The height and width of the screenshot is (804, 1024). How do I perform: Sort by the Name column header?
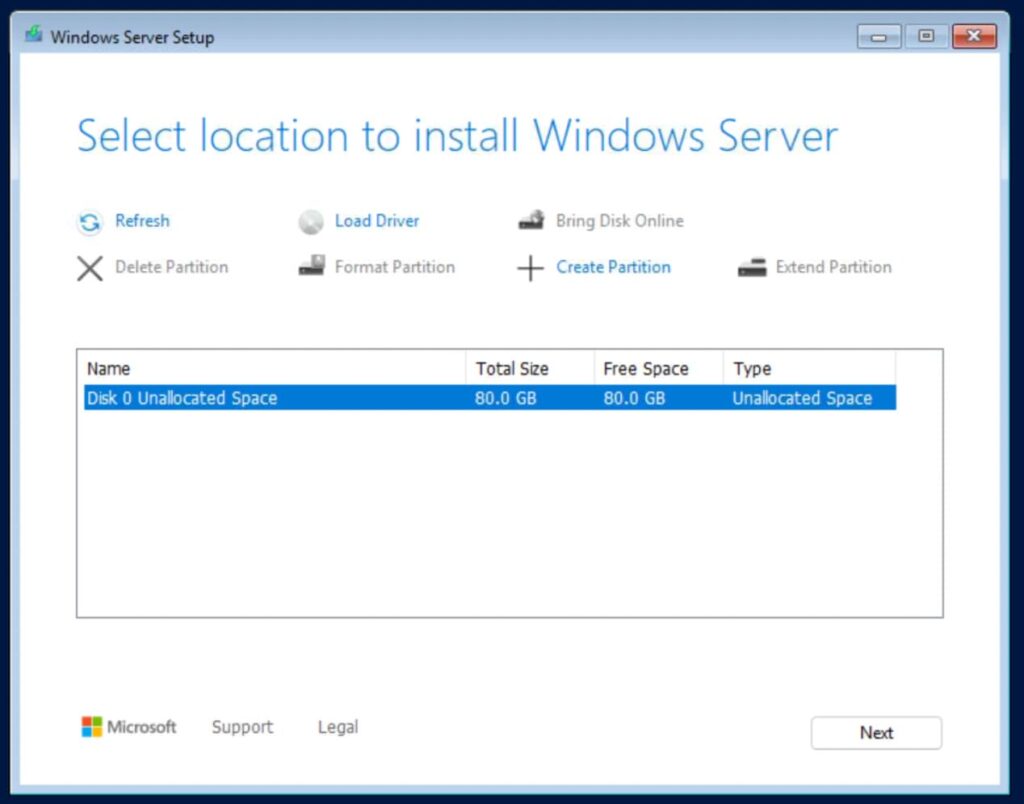pos(270,369)
